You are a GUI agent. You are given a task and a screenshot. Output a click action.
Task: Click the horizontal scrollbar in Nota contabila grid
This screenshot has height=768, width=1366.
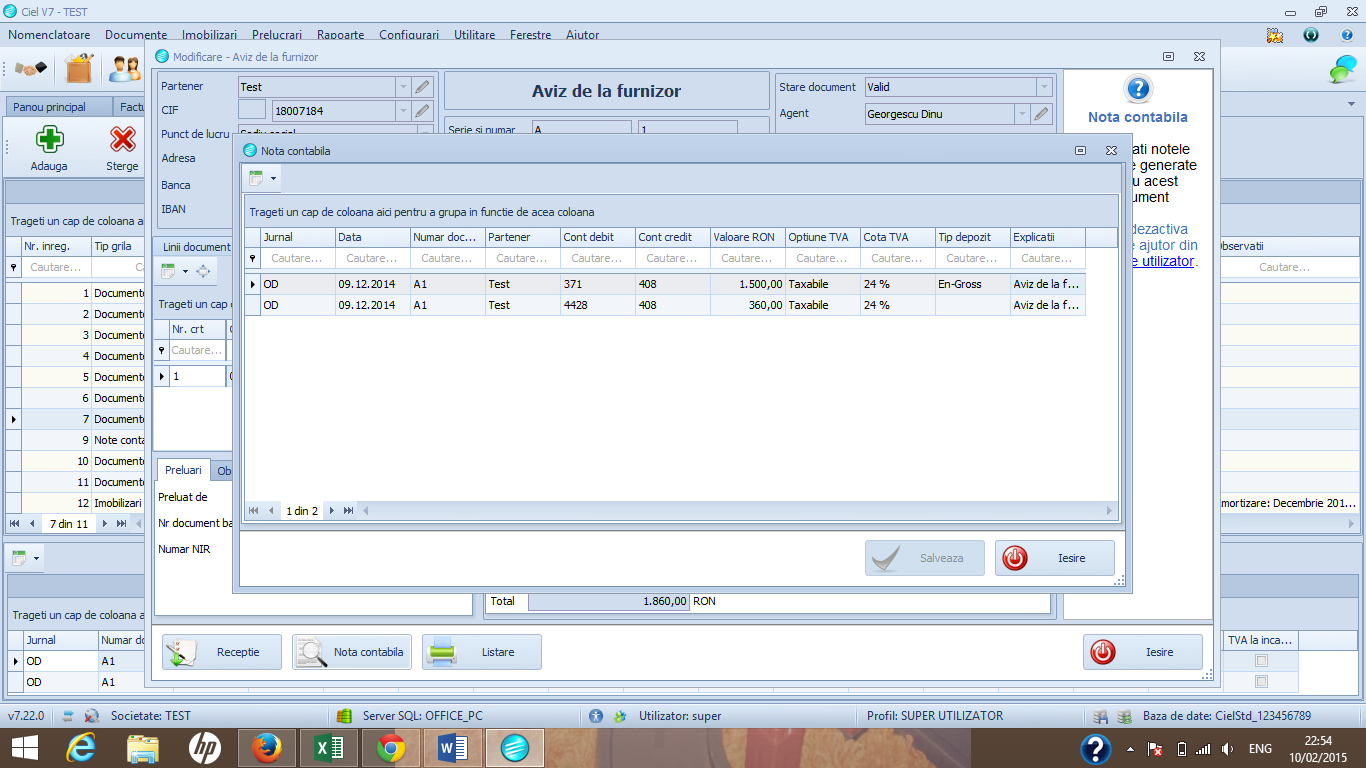click(x=737, y=511)
